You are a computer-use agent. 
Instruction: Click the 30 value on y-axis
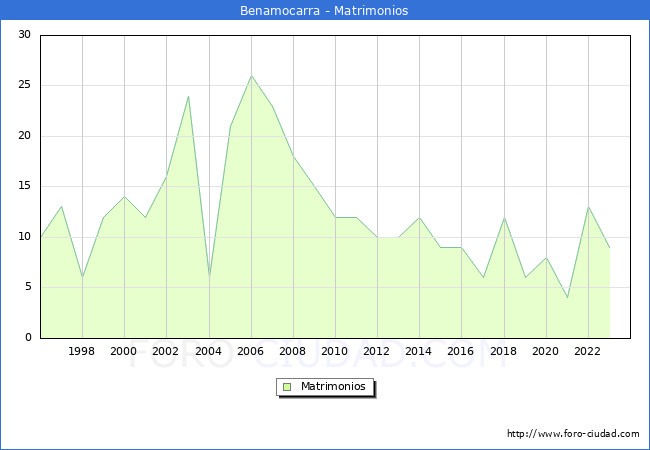tap(24, 35)
